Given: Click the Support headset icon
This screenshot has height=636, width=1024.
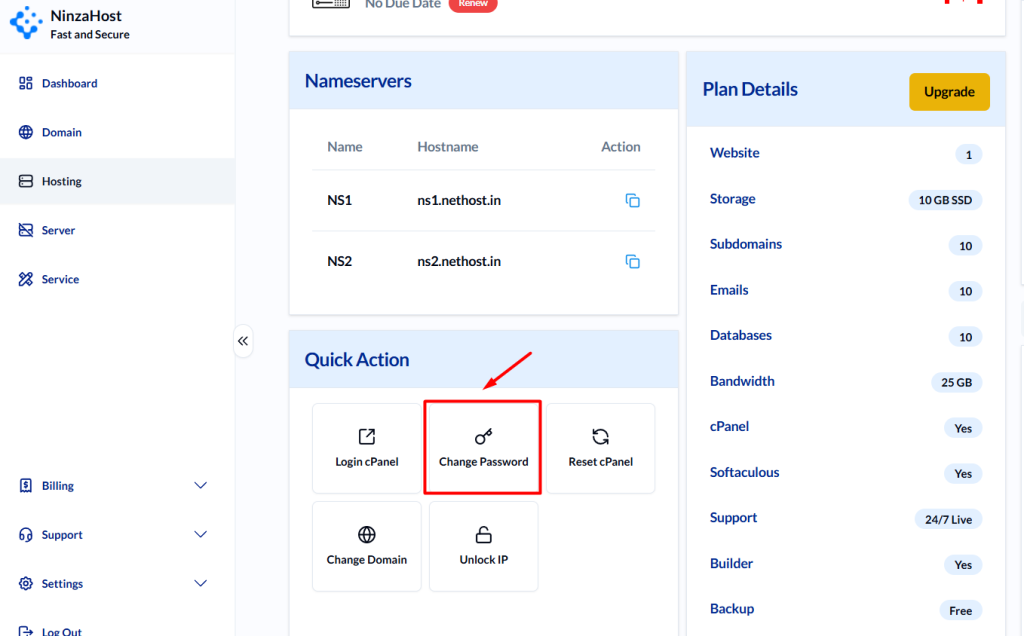Looking at the screenshot, I should click(25, 534).
